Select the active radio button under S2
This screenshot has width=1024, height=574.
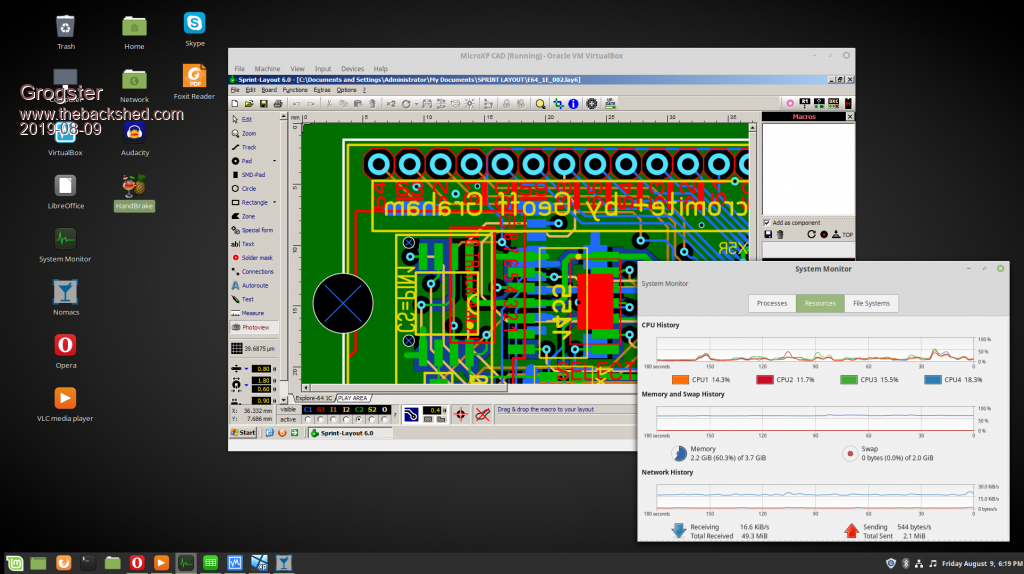coord(372,420)
